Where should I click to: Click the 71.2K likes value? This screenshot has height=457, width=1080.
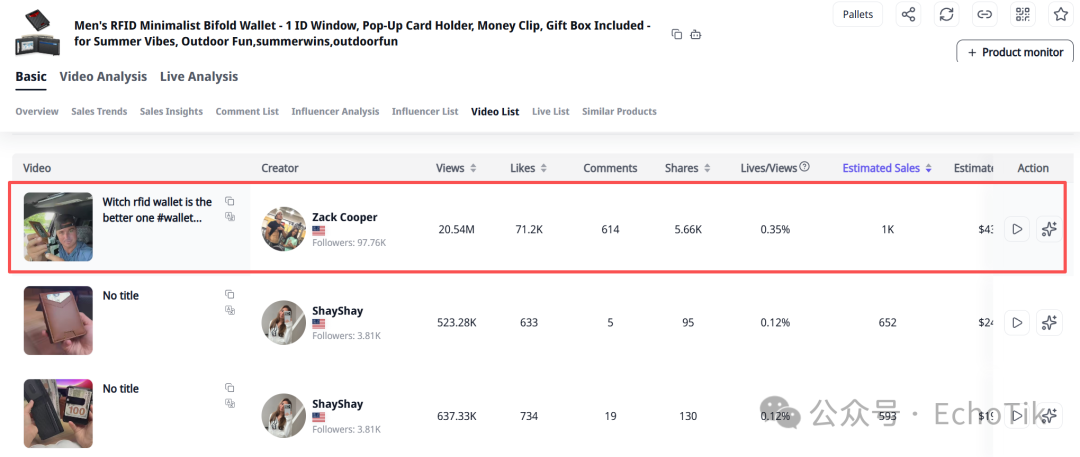(529, 230)
